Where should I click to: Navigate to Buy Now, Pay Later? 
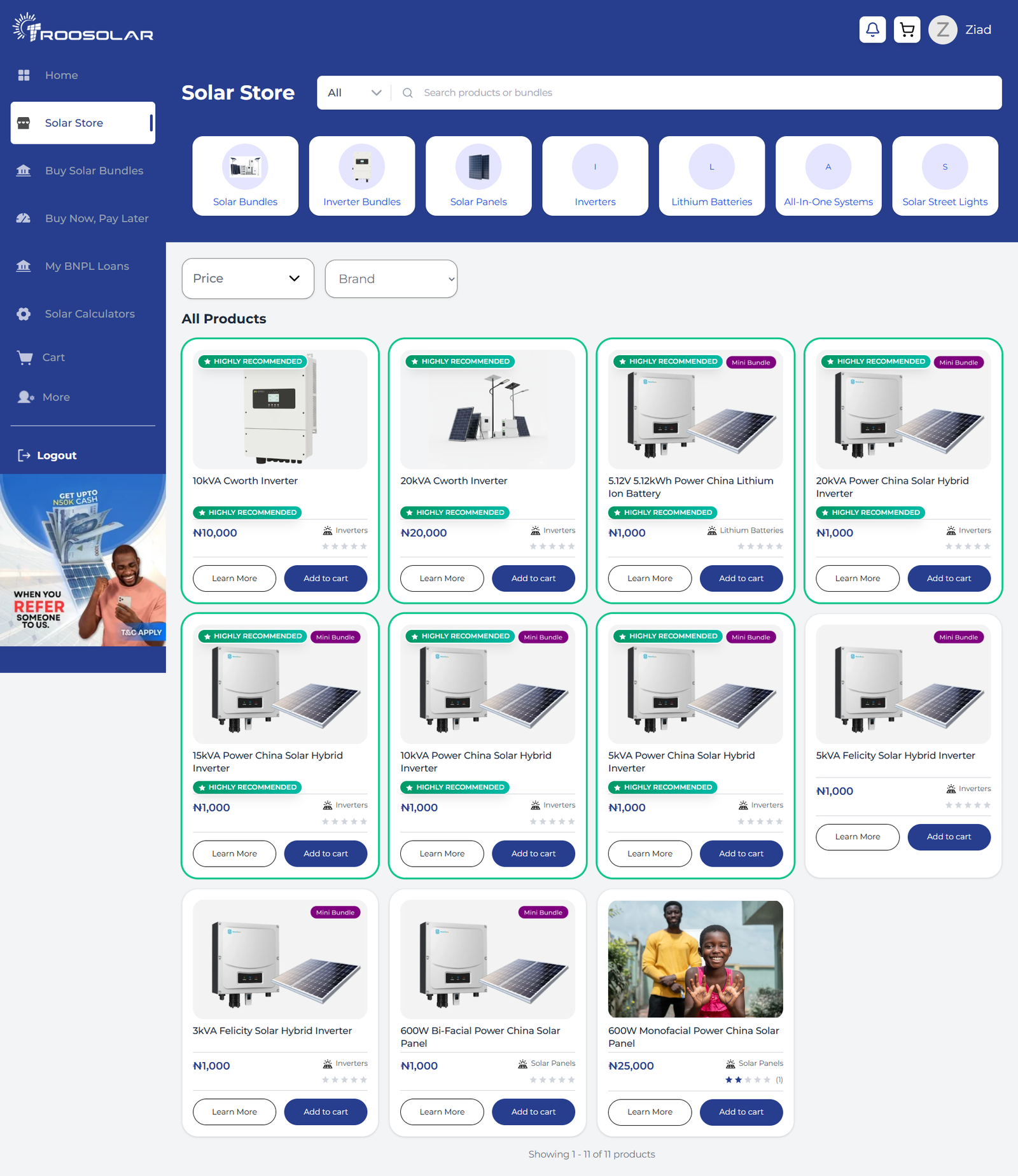pos(97,218)
